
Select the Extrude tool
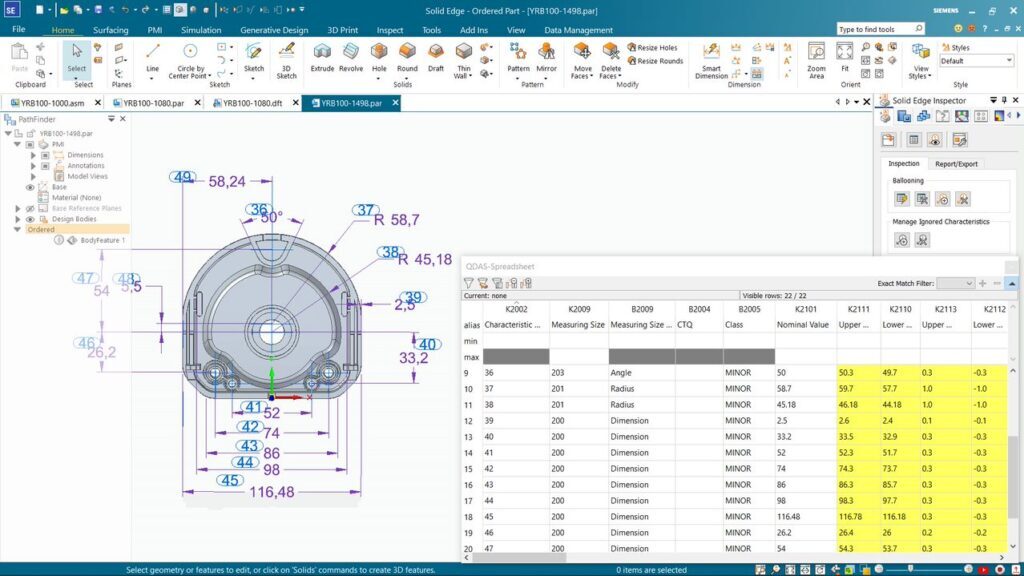click(322, 57)
